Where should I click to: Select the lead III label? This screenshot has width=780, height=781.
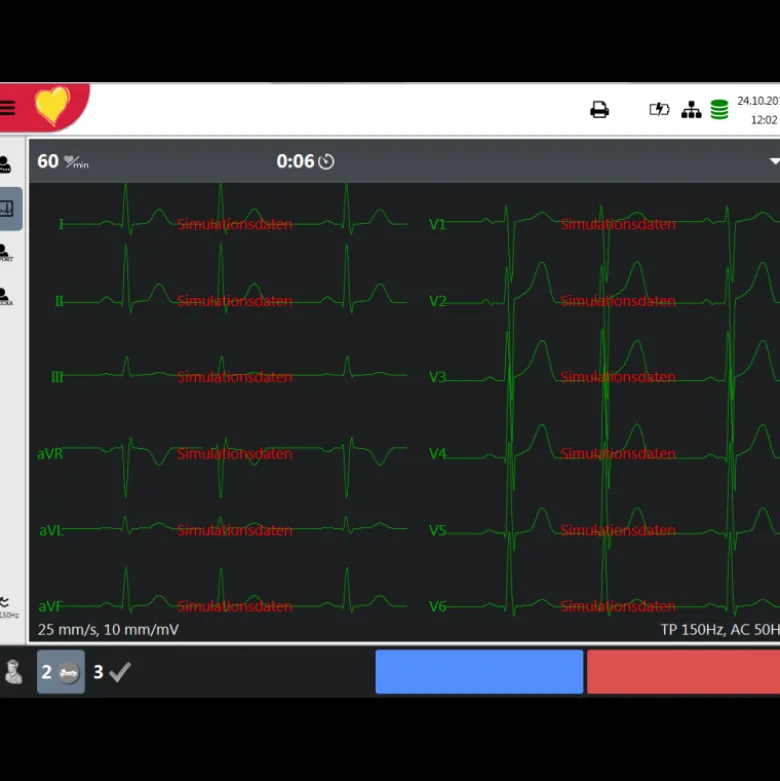[57, 377]
